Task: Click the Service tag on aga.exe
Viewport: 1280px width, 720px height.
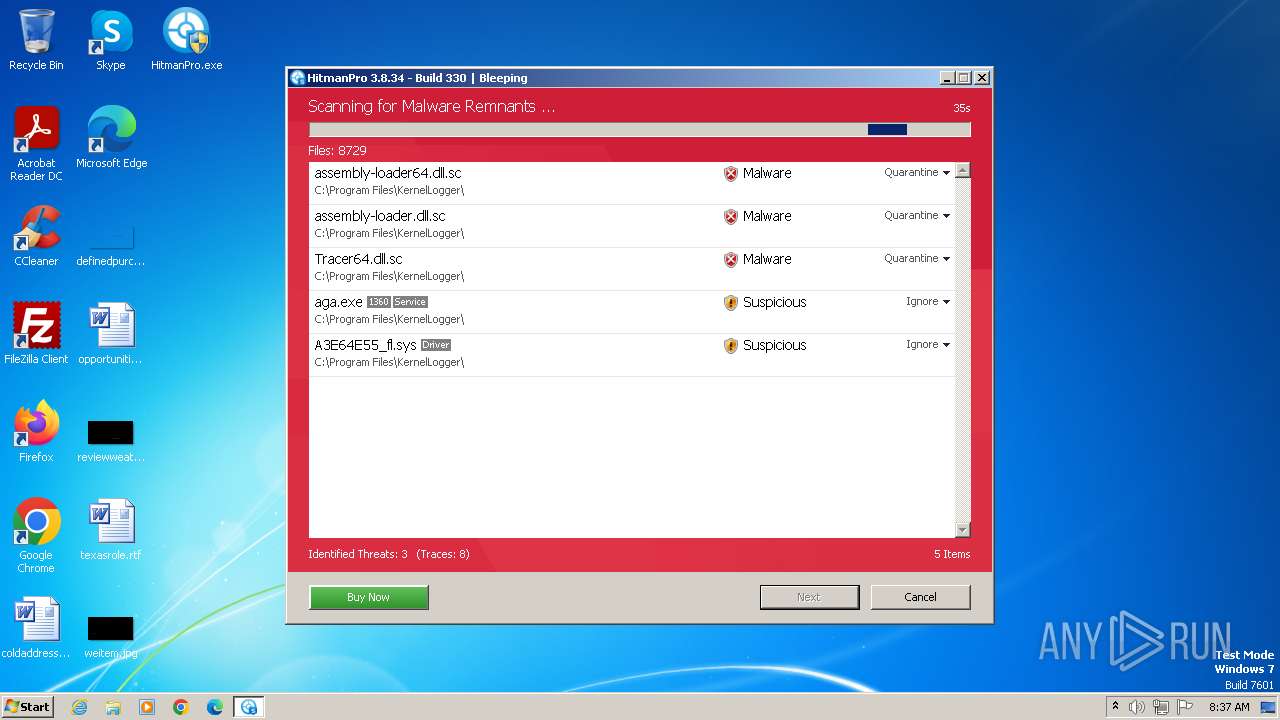Action: tap(410, 302)
